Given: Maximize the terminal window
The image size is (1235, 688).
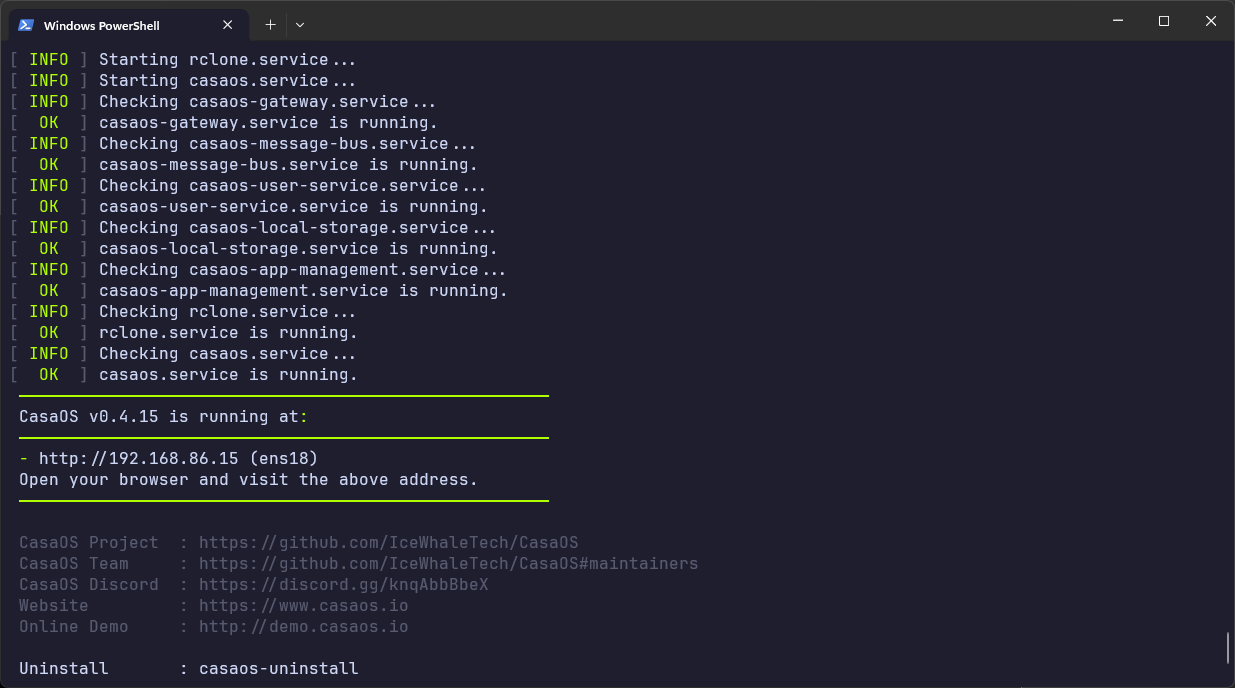Looking at the screenshot, I should pyautogui.click(x=1164, y=21).
